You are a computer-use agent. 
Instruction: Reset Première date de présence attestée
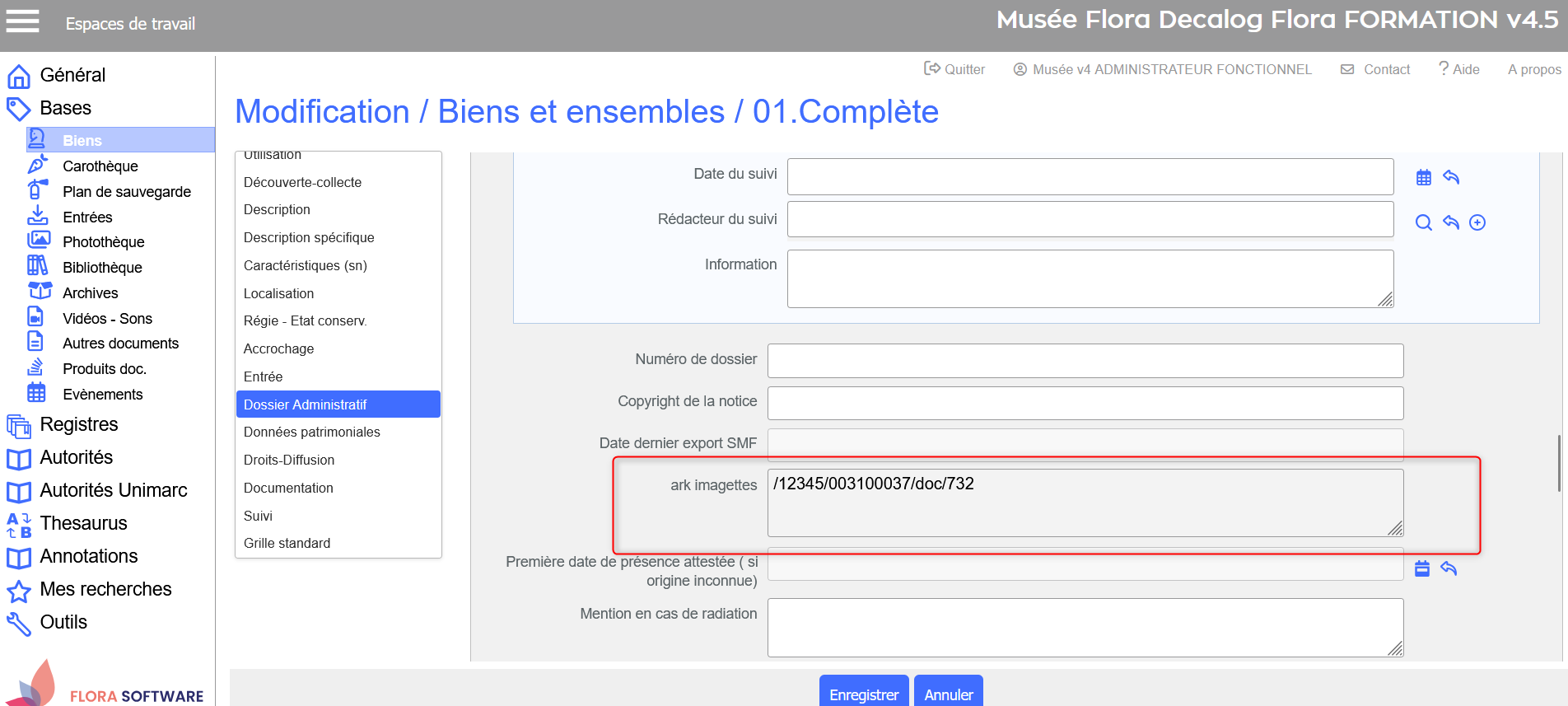[x=1449, y=568]
